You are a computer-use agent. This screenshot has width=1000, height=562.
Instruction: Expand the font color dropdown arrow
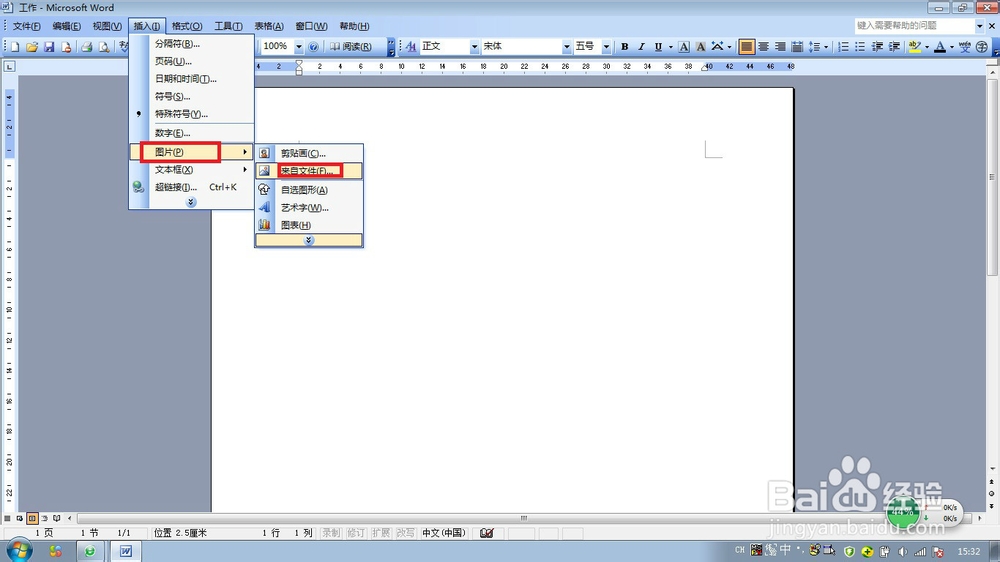(952, 47)
